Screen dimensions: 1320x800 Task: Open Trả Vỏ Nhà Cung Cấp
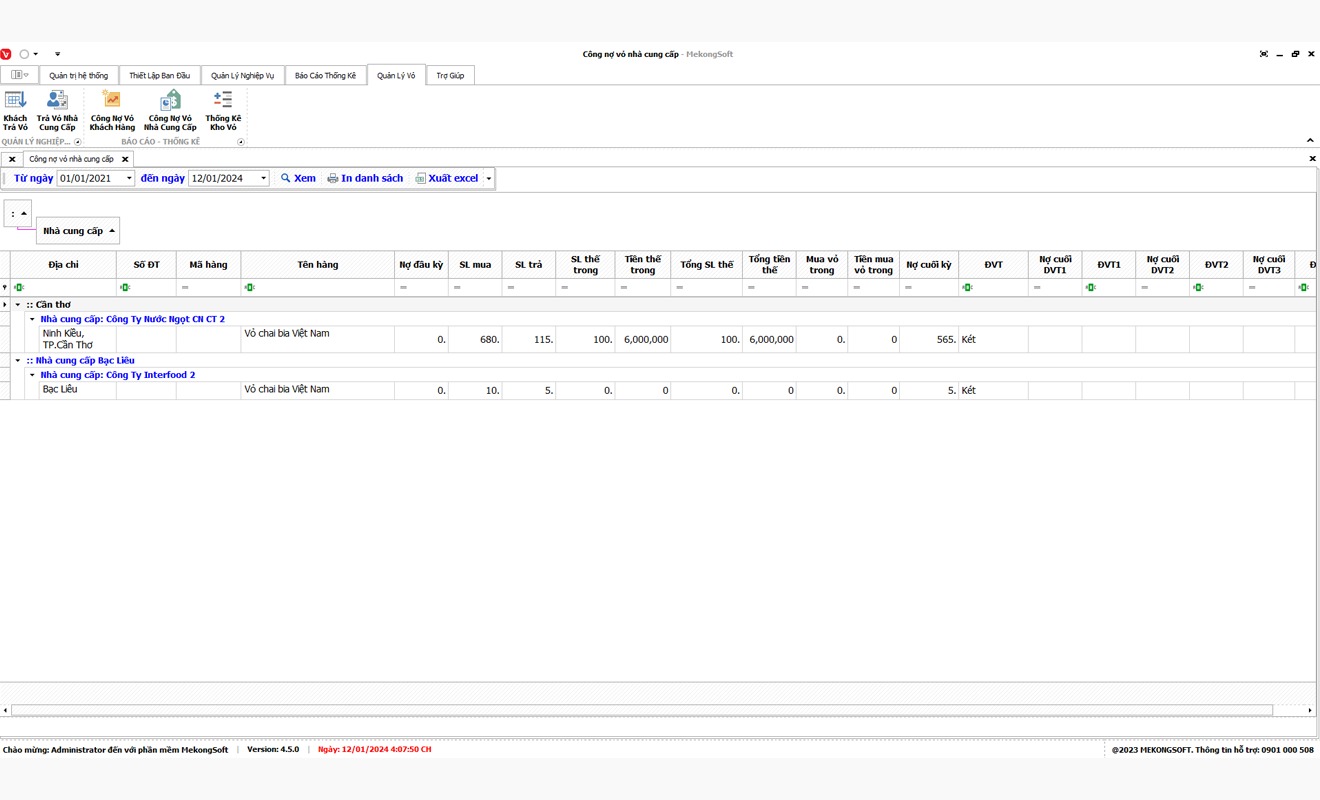point(57,110)
